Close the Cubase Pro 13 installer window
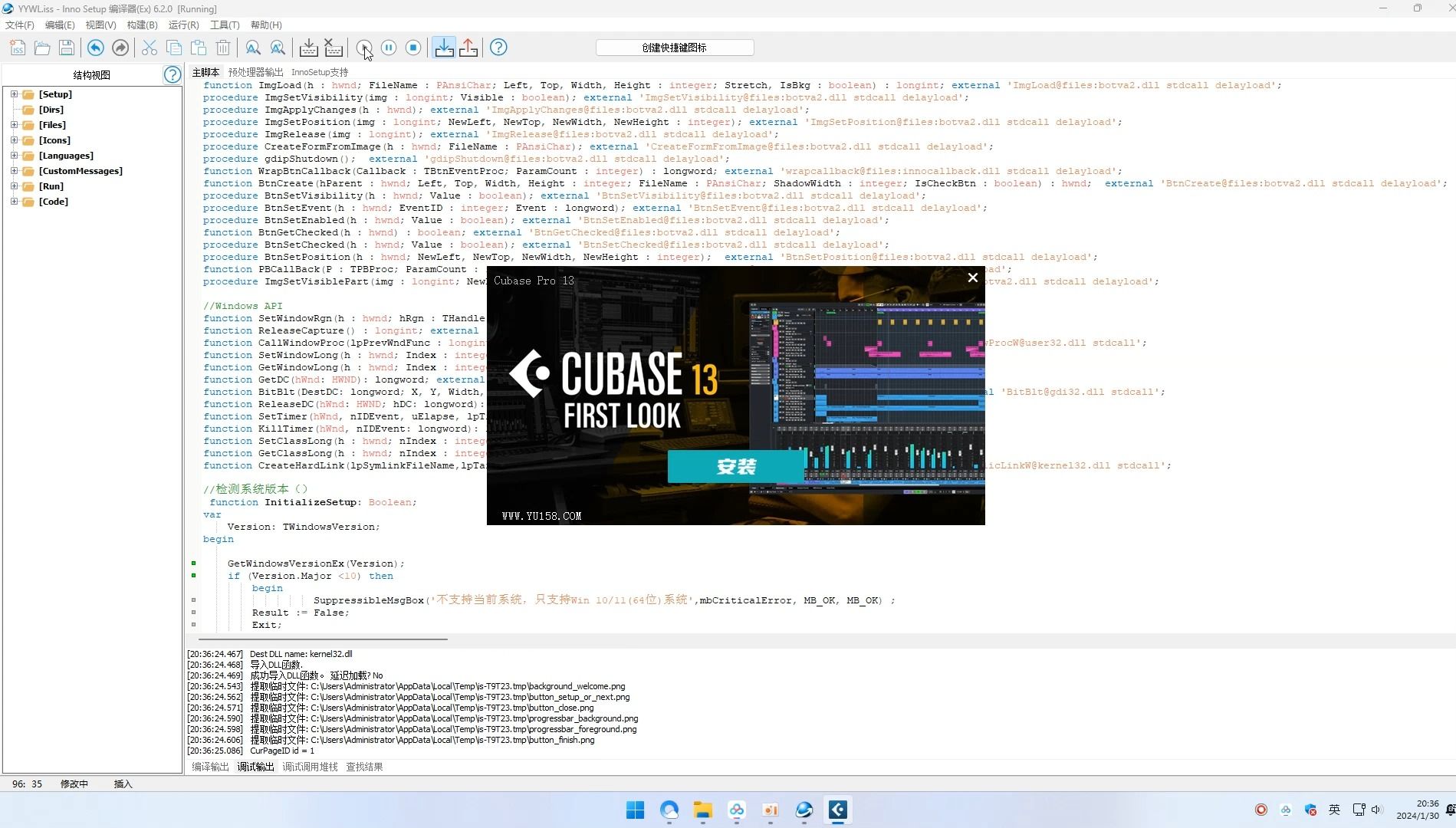 click(x=973, y=278)
